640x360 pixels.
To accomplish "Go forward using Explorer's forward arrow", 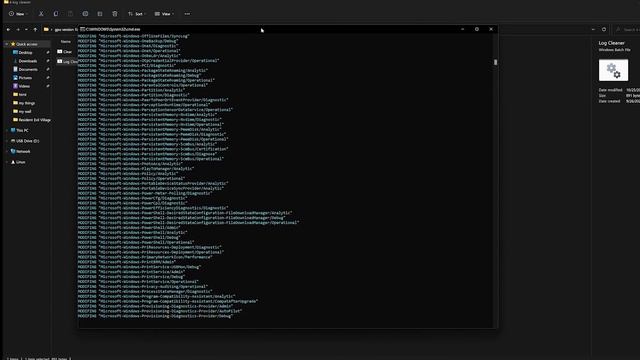I will [18, 29].
